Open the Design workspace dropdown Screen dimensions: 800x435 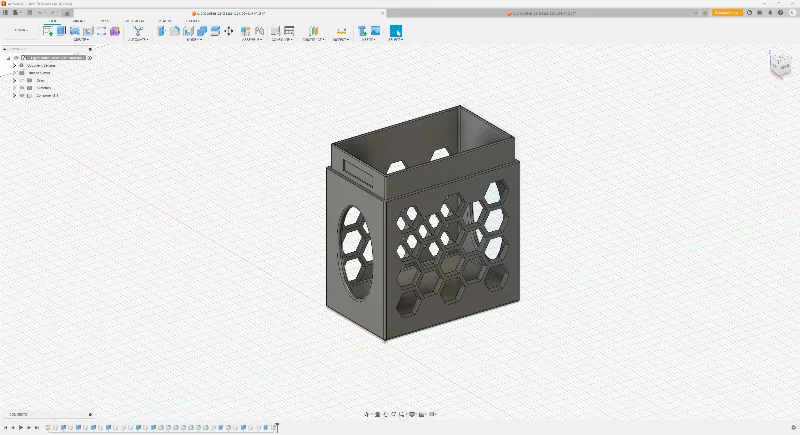pyautogui.click(x=20, y=30)
